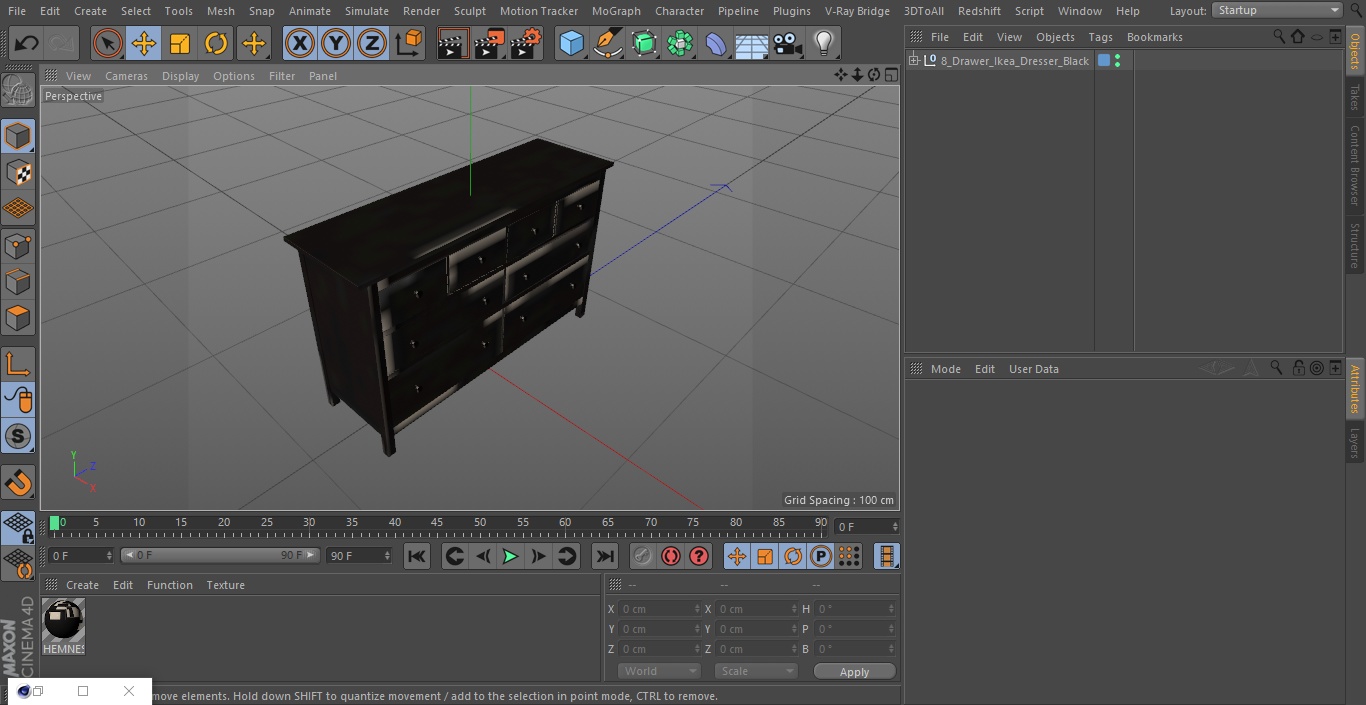Image resolution: width=1366 pixels, height=705 pixels.
Task: Toggle dresser visibility dots
Action: (x=1117, y=61)
